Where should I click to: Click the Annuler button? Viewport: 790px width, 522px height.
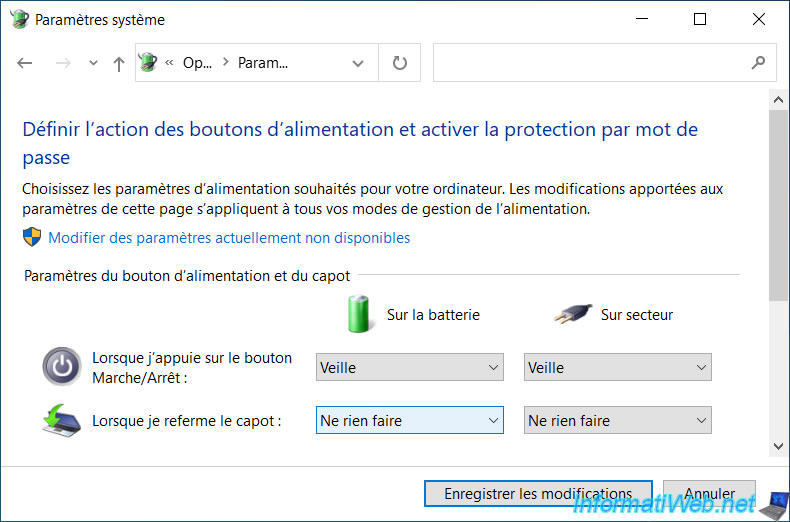pos(709,493)
